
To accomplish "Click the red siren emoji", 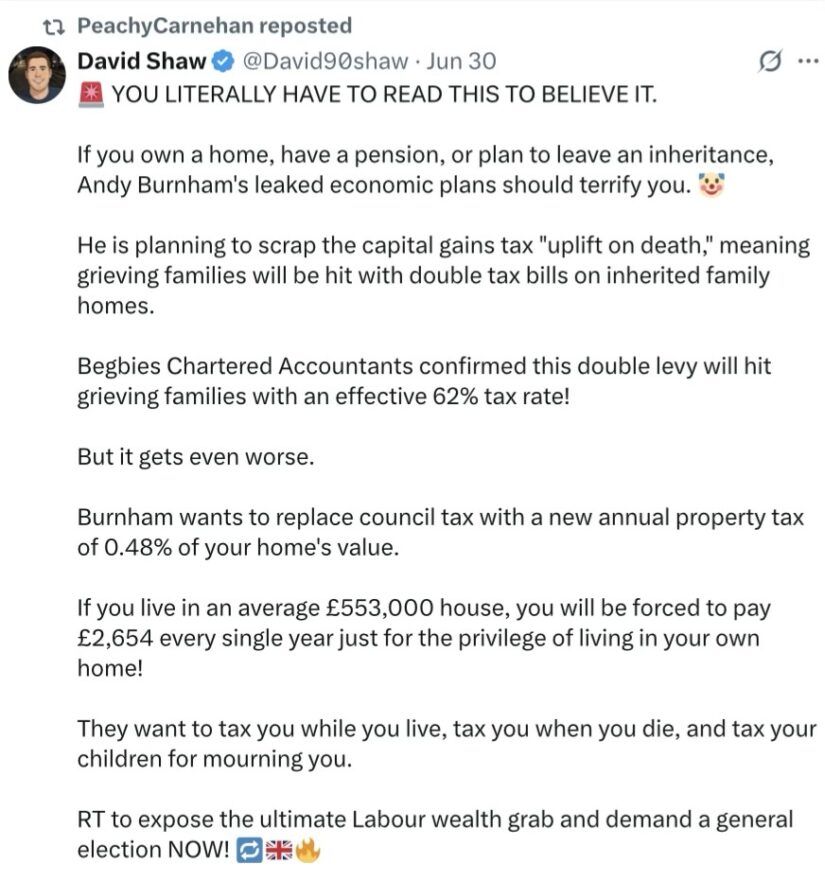I will pyautogui.click(x=91, y=94).
